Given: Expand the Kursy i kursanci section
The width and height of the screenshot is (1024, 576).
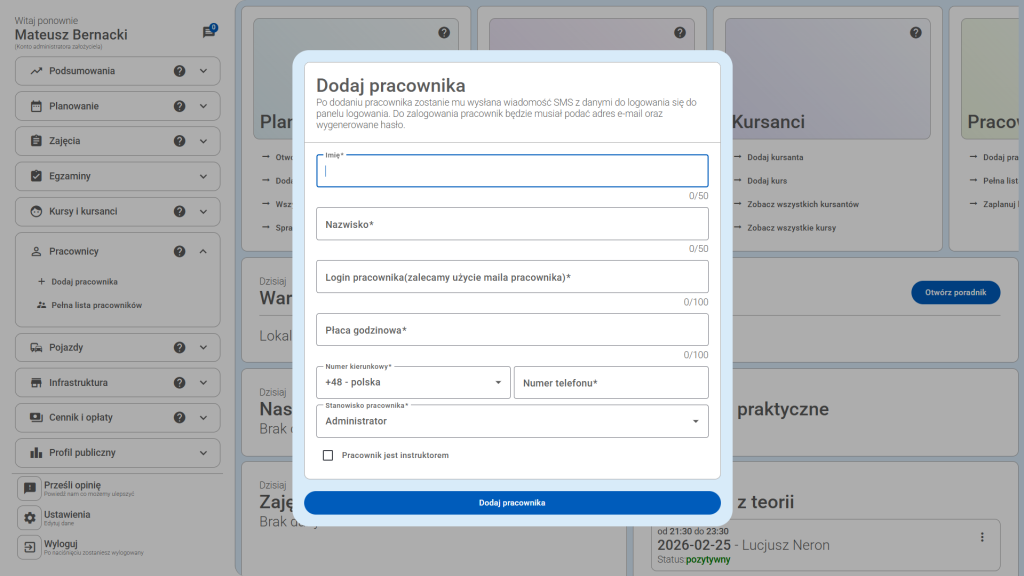Looking at the screenshot, I should coord(203,211).
